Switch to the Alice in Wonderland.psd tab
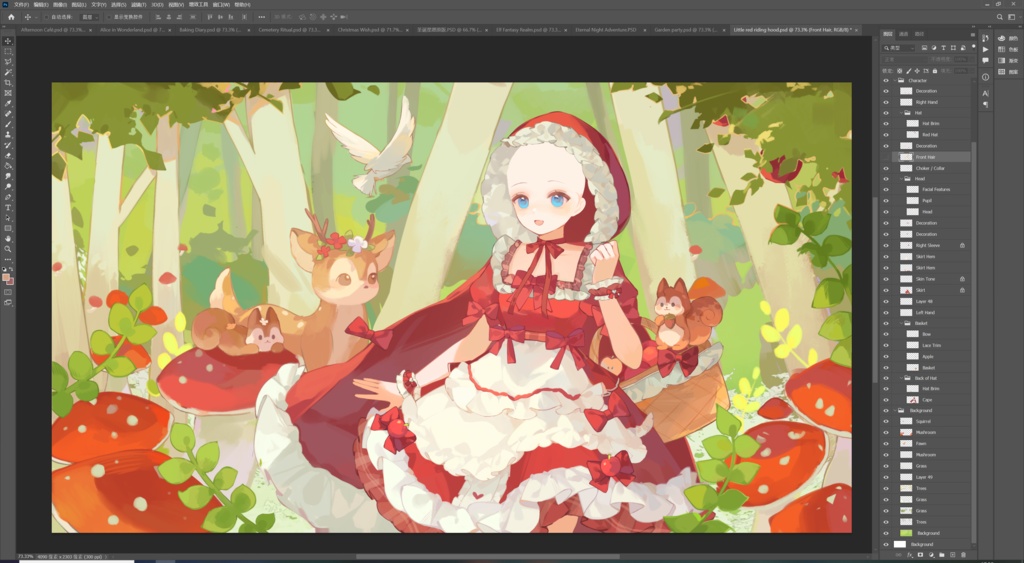Image resolution: width=1024 pixels, height=563 pixels. point(133,30)
